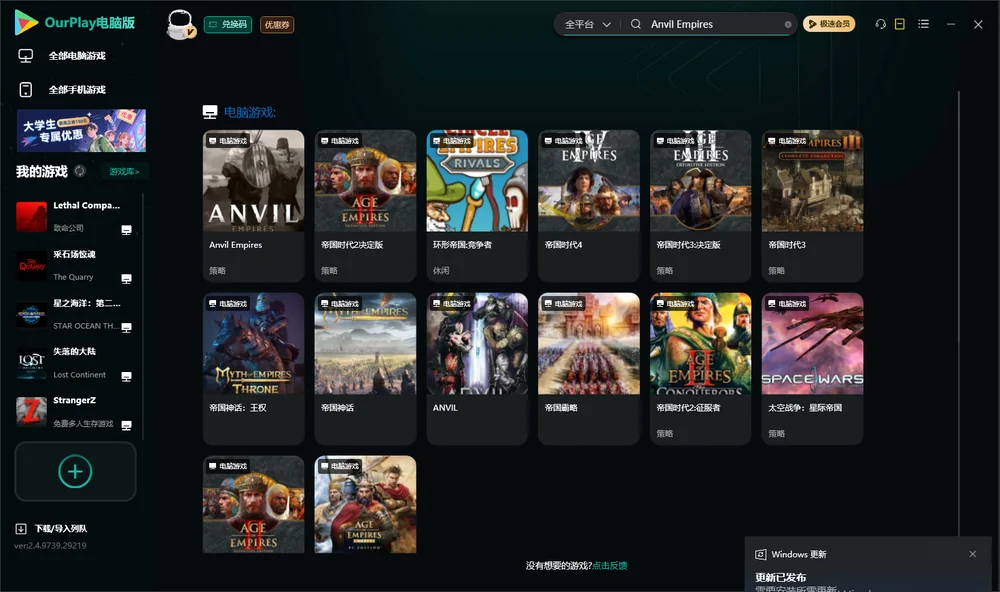Viewport: 1000px width, 592px height.
Task: Click the 策略 tag under Anvil Empires
Action: (217, 270)
